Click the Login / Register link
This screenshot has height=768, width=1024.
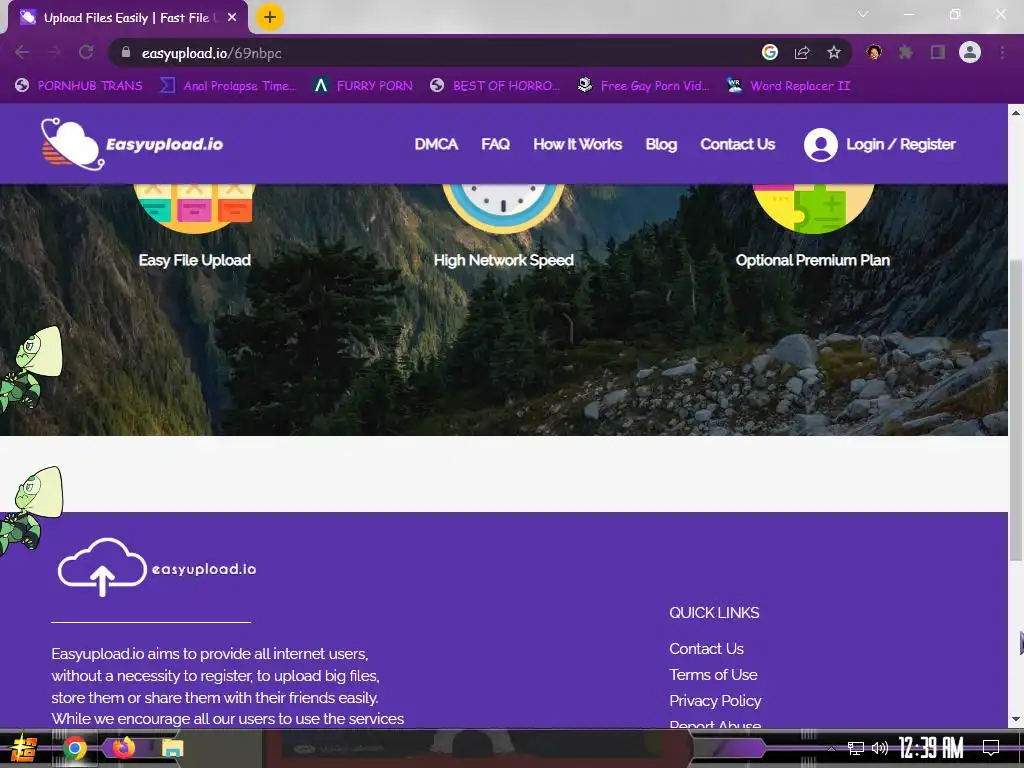901,144
